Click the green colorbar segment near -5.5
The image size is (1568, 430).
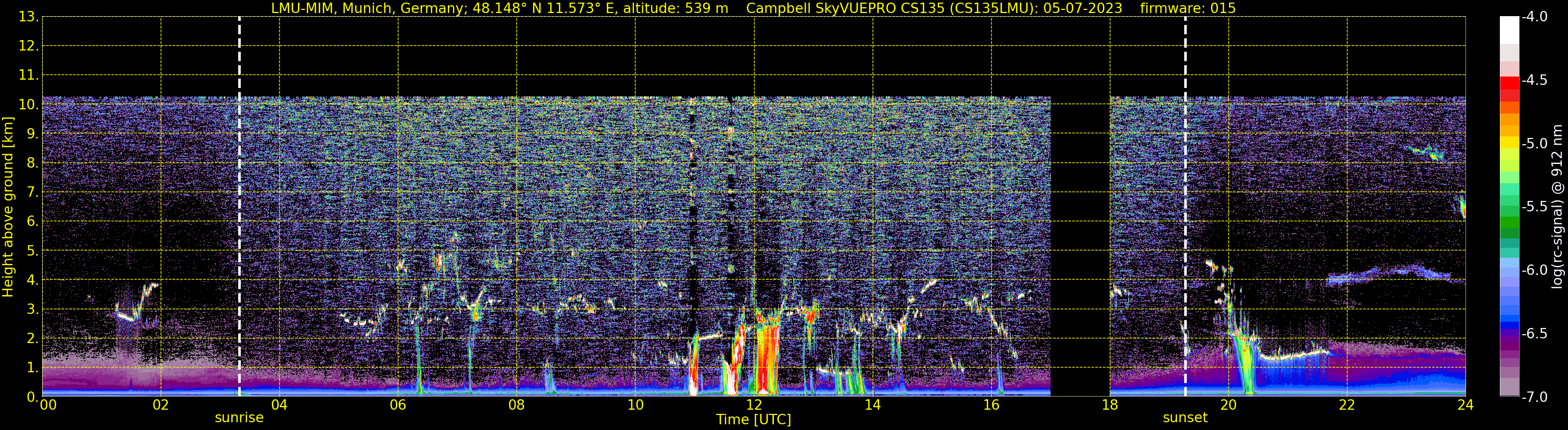pyautogui.click(x=1510, y=211)
